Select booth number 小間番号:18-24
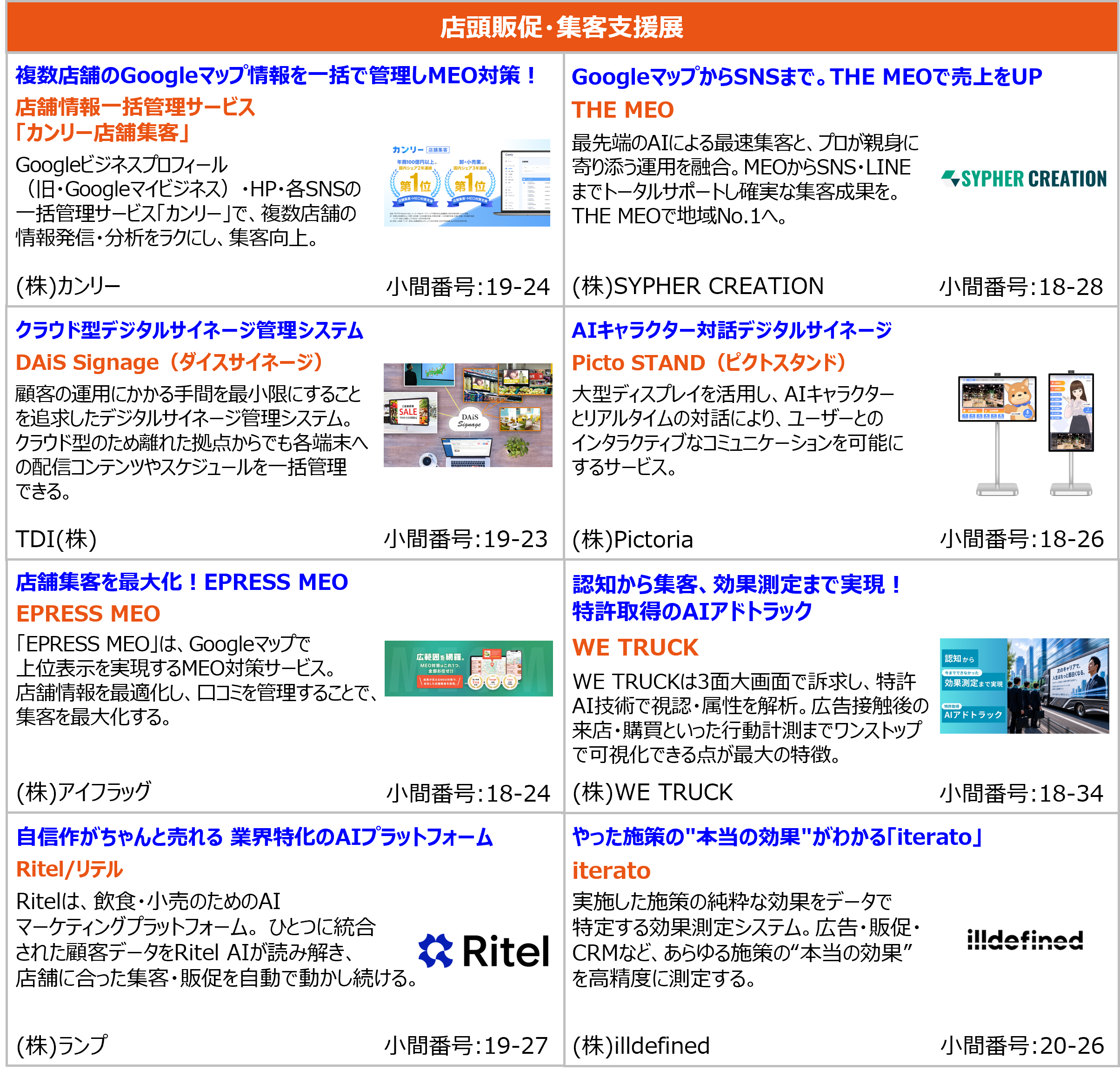 [468, 793]
